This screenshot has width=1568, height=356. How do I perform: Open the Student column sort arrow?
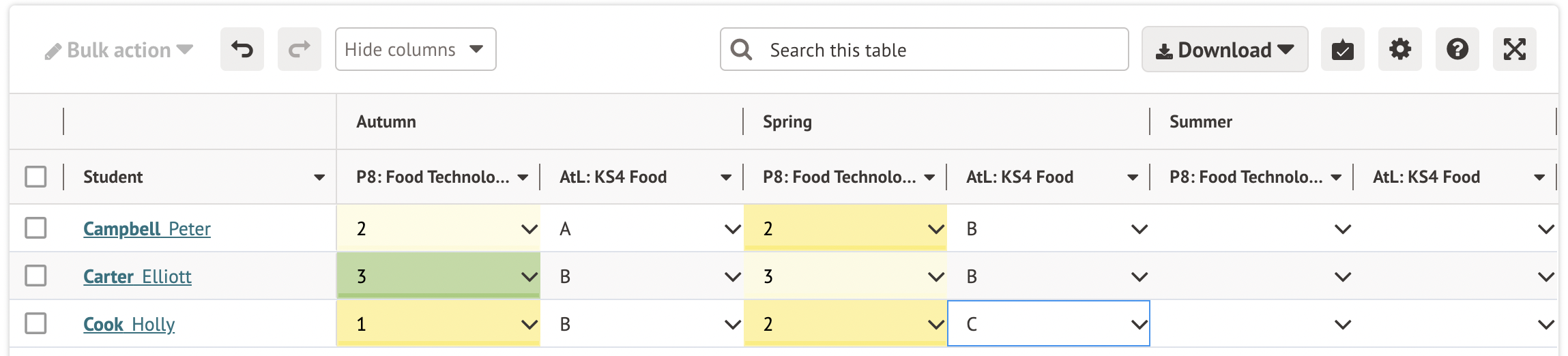[319, 177]
